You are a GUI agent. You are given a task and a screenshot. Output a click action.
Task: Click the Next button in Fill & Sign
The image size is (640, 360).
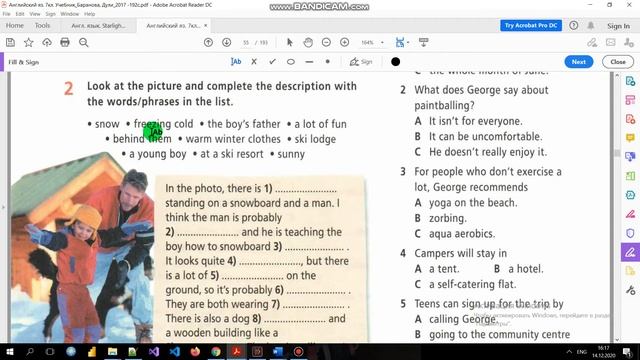click(x=578, y=62)
